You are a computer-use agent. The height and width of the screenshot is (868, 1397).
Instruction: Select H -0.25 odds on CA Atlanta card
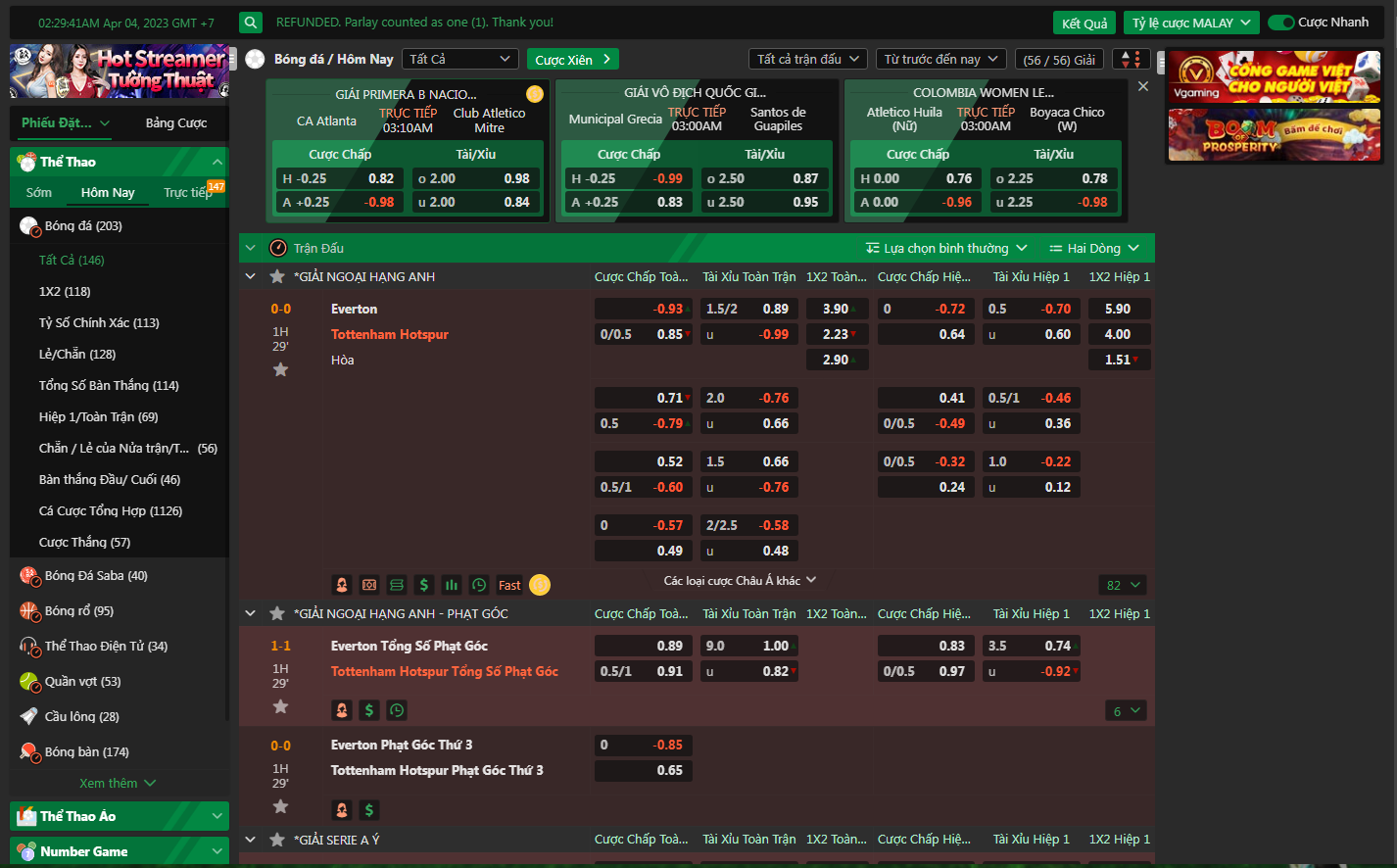coord(339,178)
